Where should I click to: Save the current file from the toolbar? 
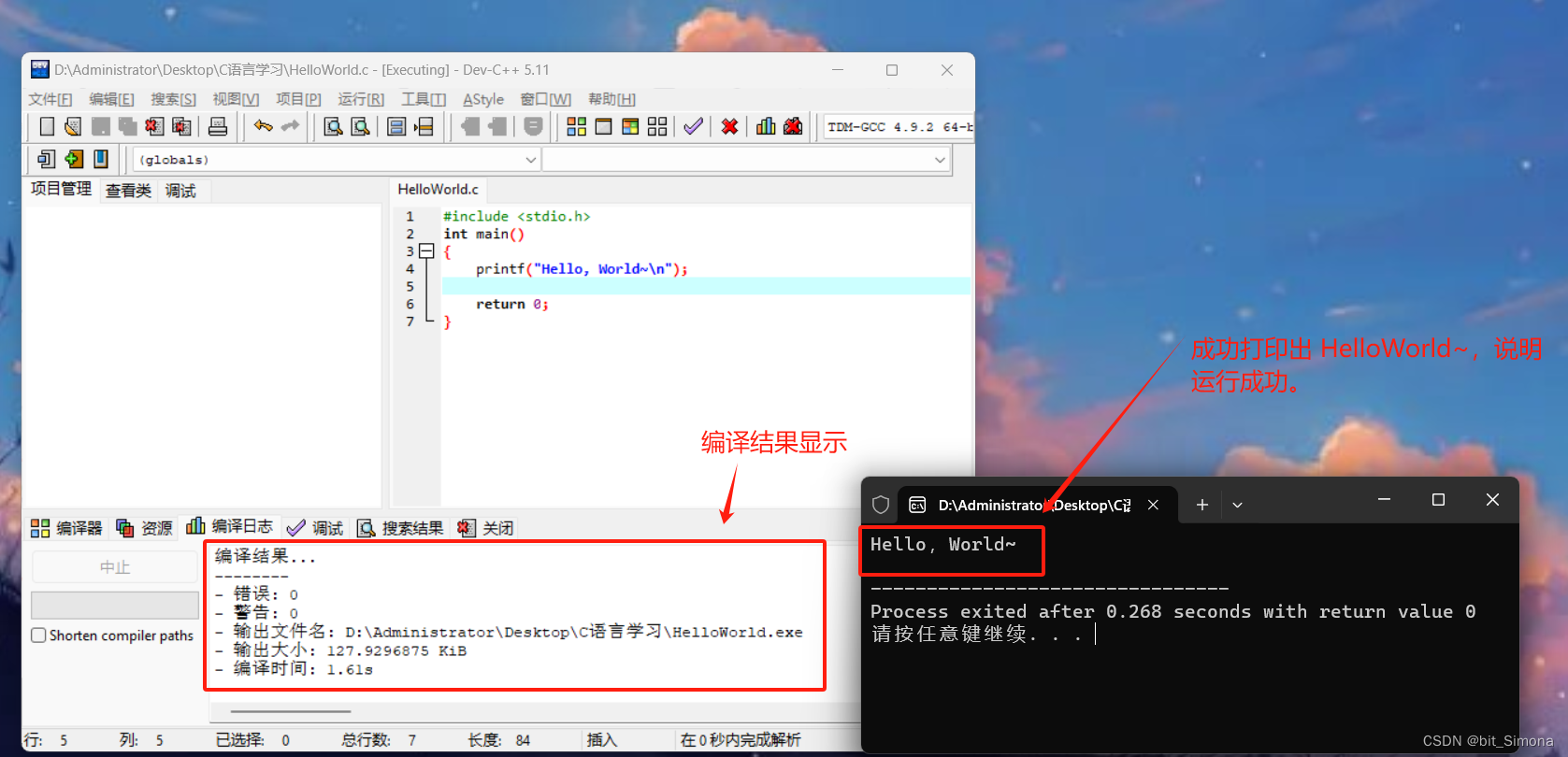101,126
